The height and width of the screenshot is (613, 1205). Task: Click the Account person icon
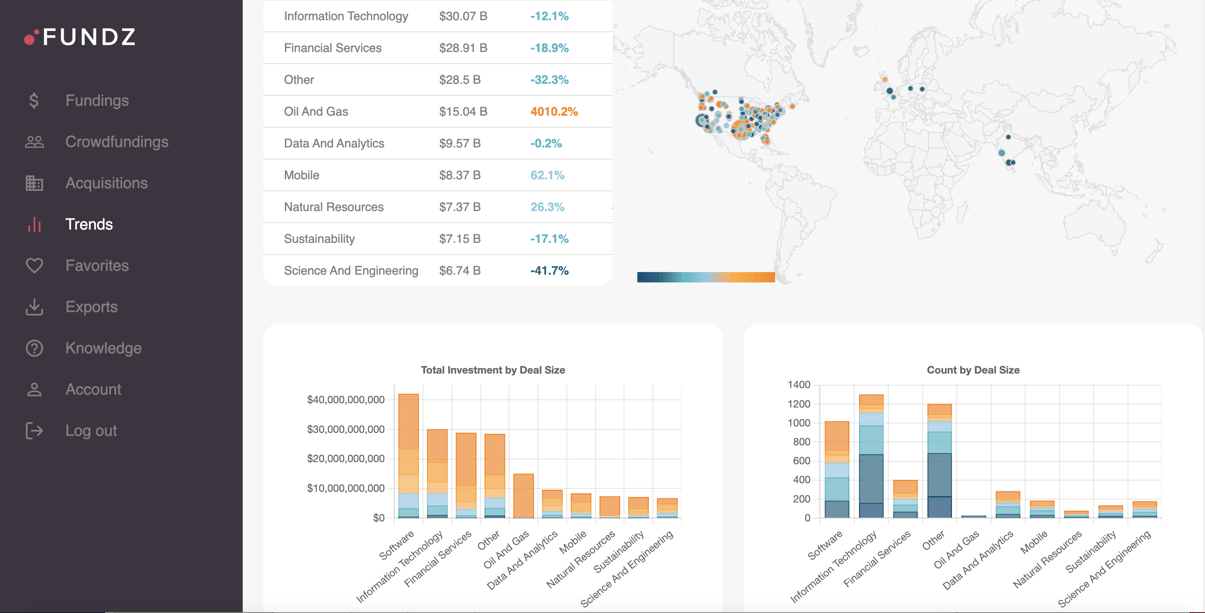coord(35,389)
